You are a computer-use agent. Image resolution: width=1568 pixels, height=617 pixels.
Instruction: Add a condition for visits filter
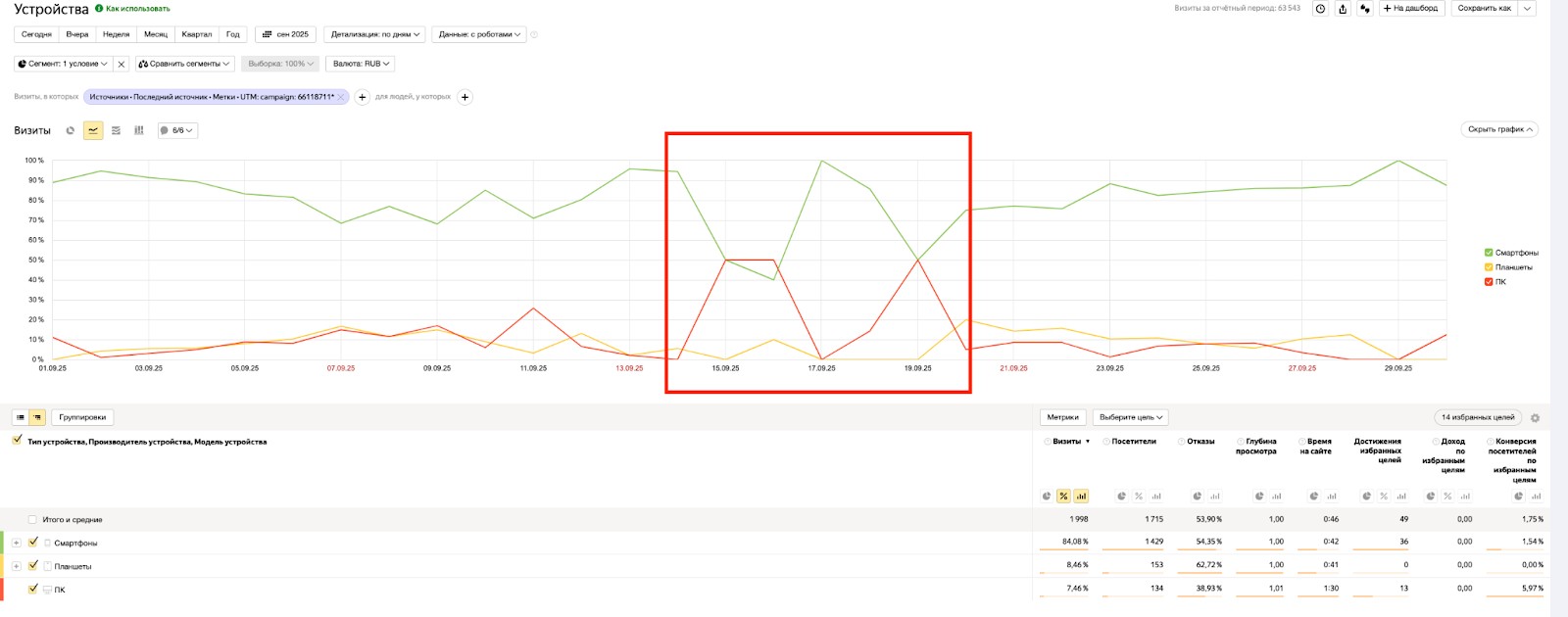tap(363, 97)
